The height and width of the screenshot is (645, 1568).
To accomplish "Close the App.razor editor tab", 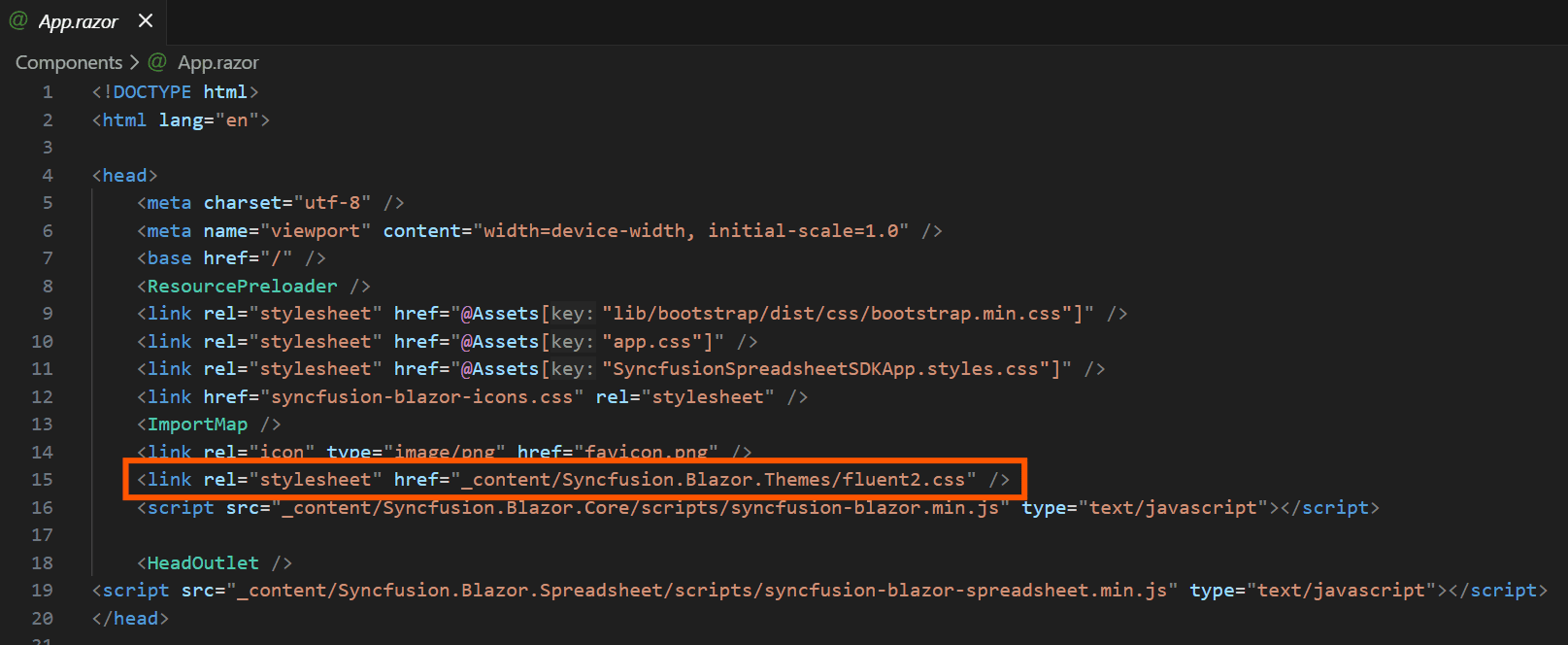I will (146, 20).
